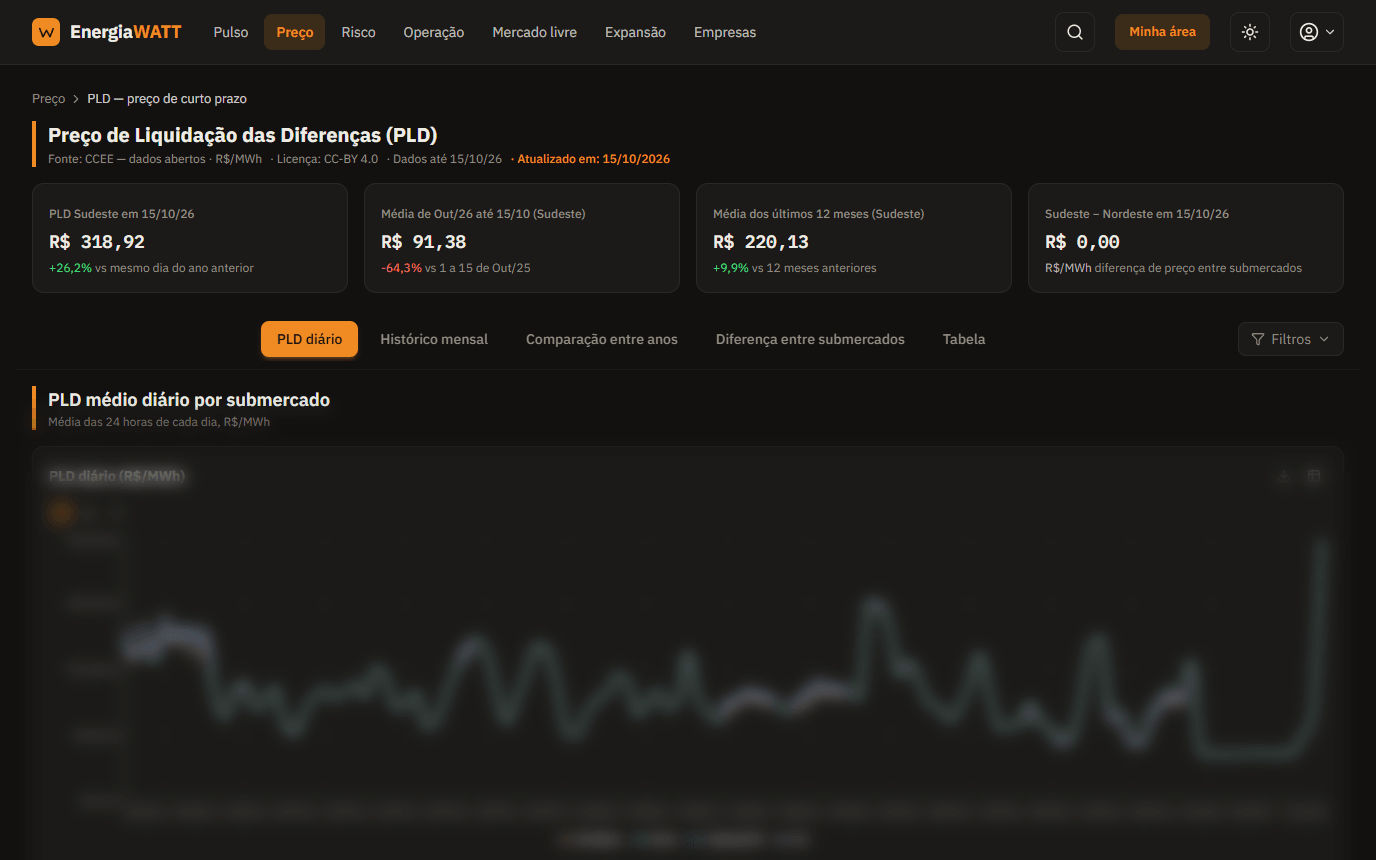Open the Empresas menu item
The image size is (1376, 860).
tap(725, 32)
